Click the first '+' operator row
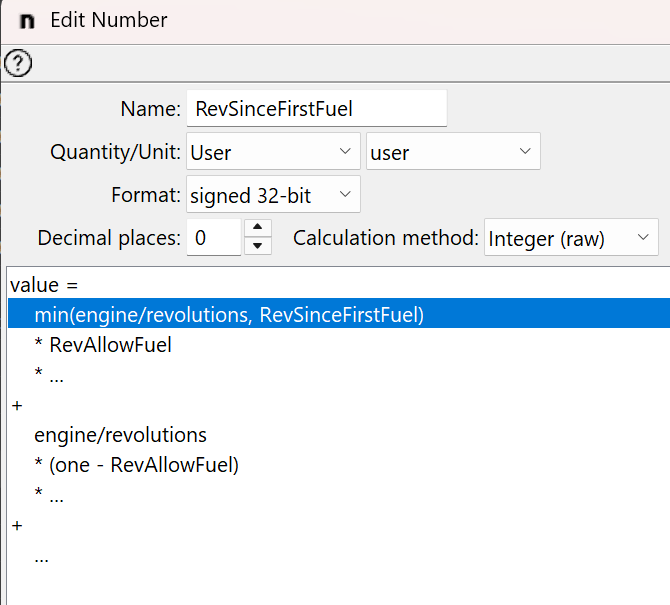This screenshot has width=670, height=605. 16,405
